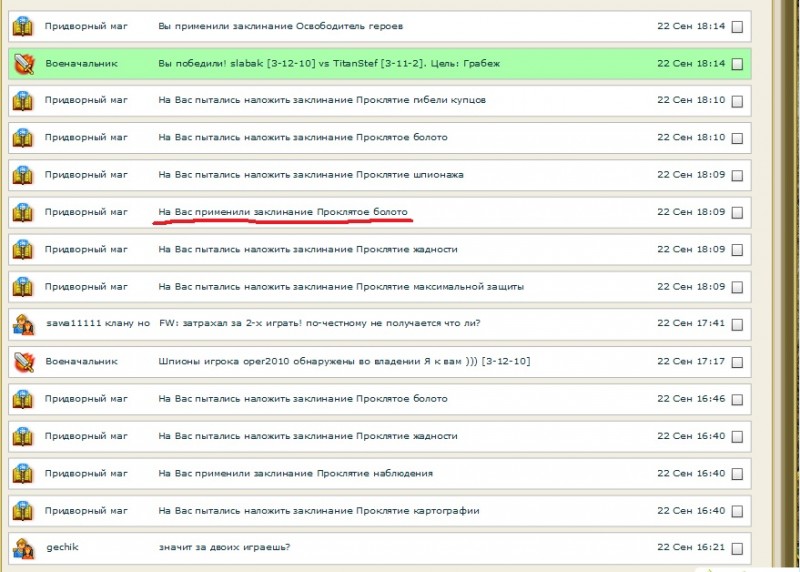The width and height of the screenshot is (800, 572).
Task: Mark the checkbox for the Проклятие наблюдения row
Action: pyautogui.click(x=737, y=474)
